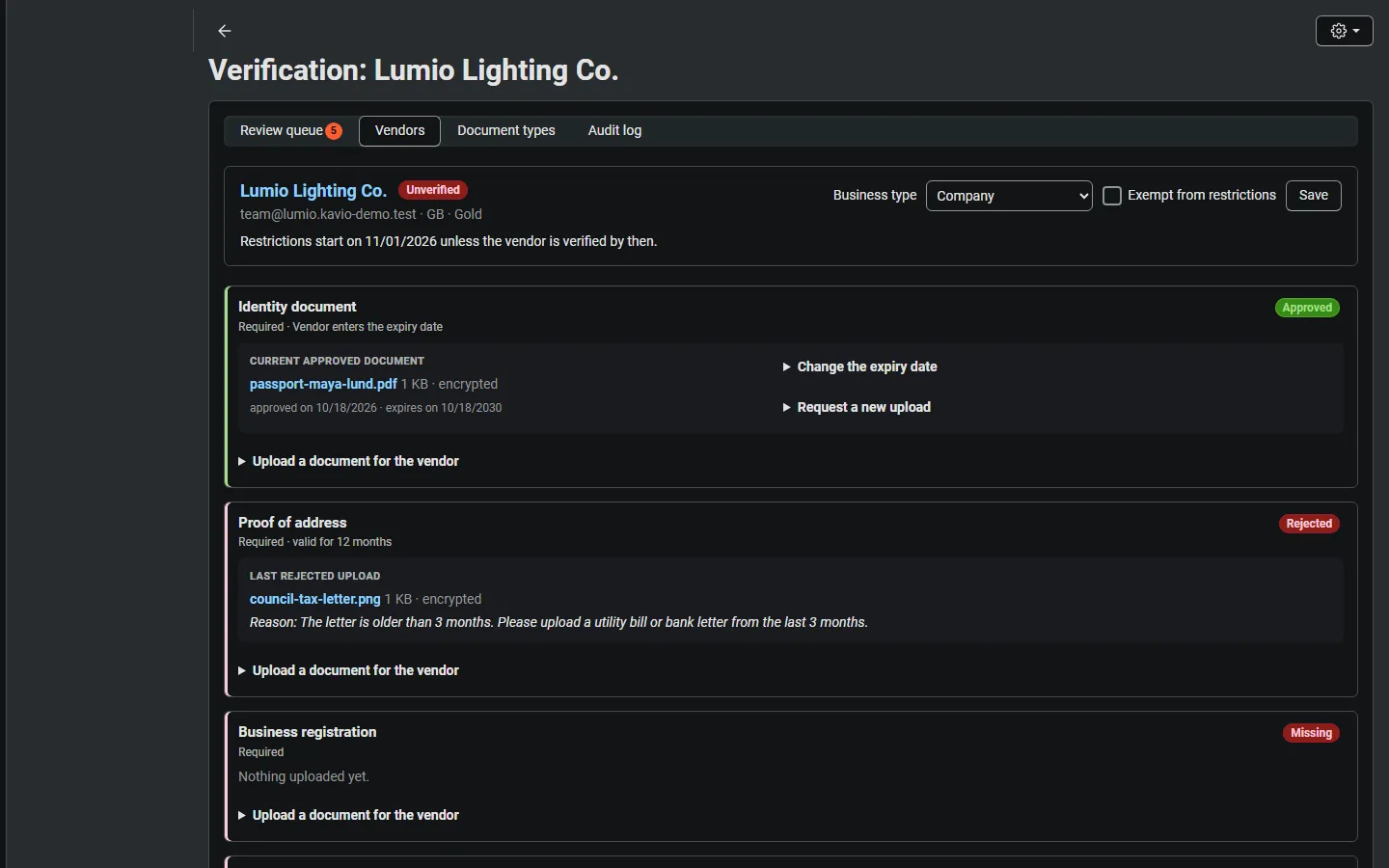The height and width of the screenshot is (868, 1389).
Task: Open council-tax-letter.png file
Action: tap(315, 599)
